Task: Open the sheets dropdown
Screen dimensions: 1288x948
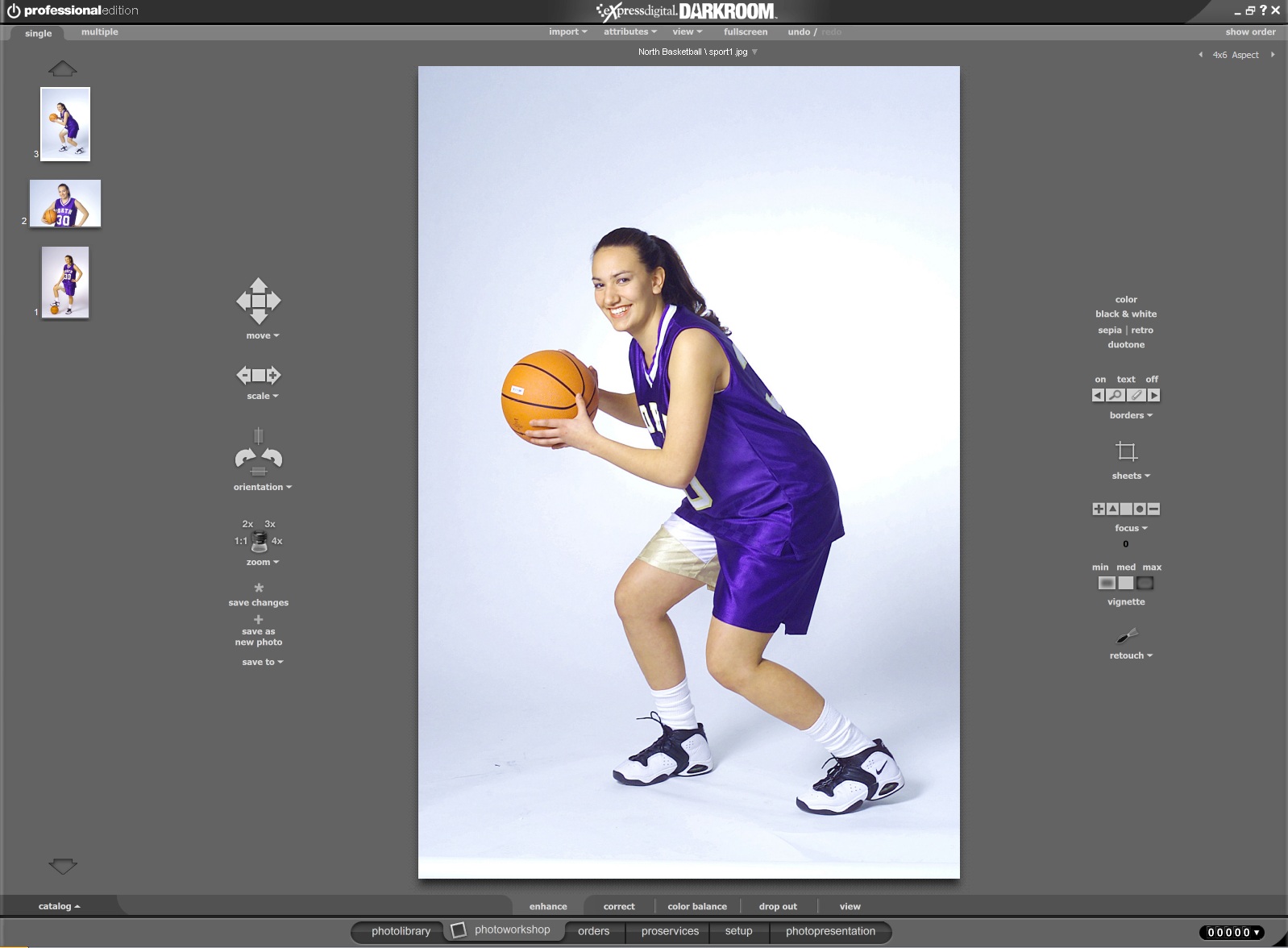Action: click(1131, 476)
